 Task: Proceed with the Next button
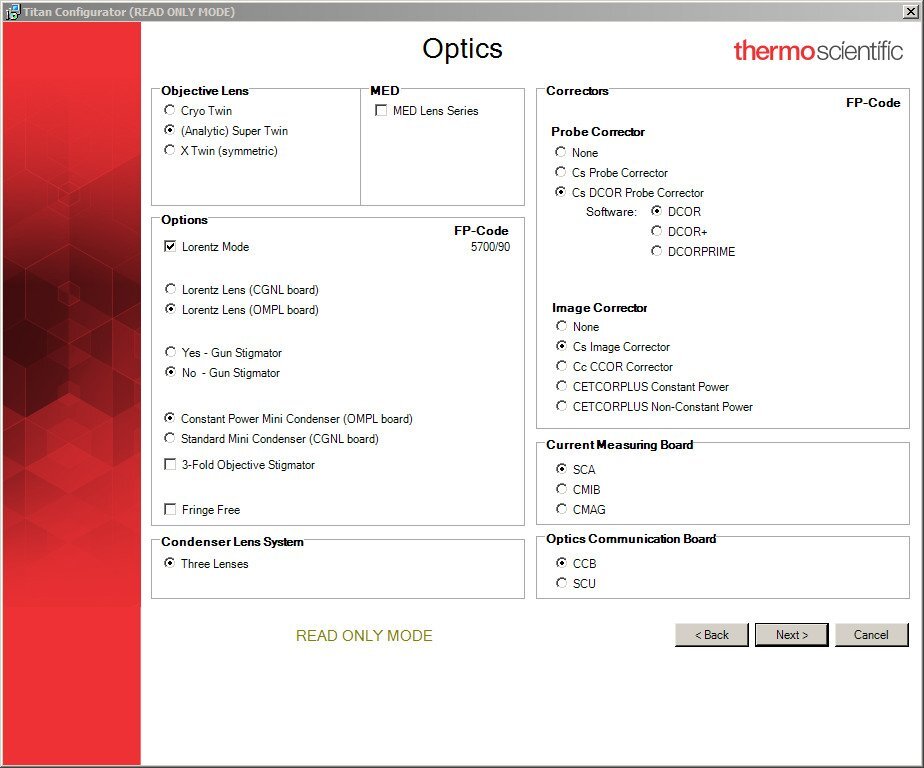791,635
